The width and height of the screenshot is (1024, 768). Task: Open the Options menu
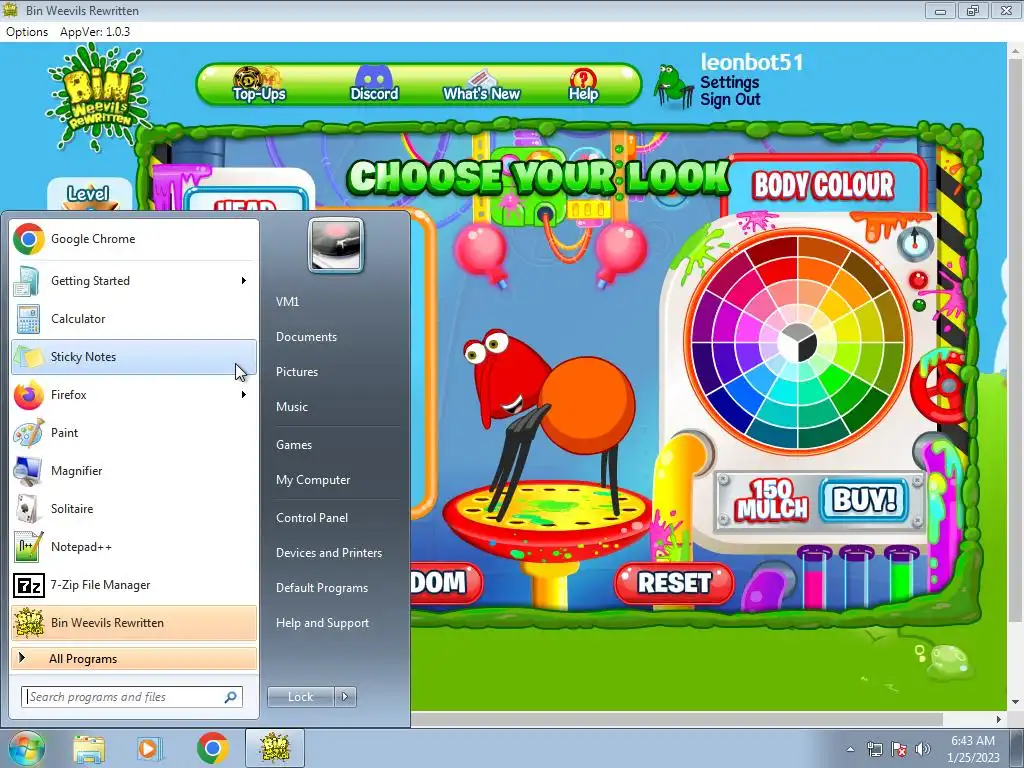pyautogui.click(x=27, y=32)
